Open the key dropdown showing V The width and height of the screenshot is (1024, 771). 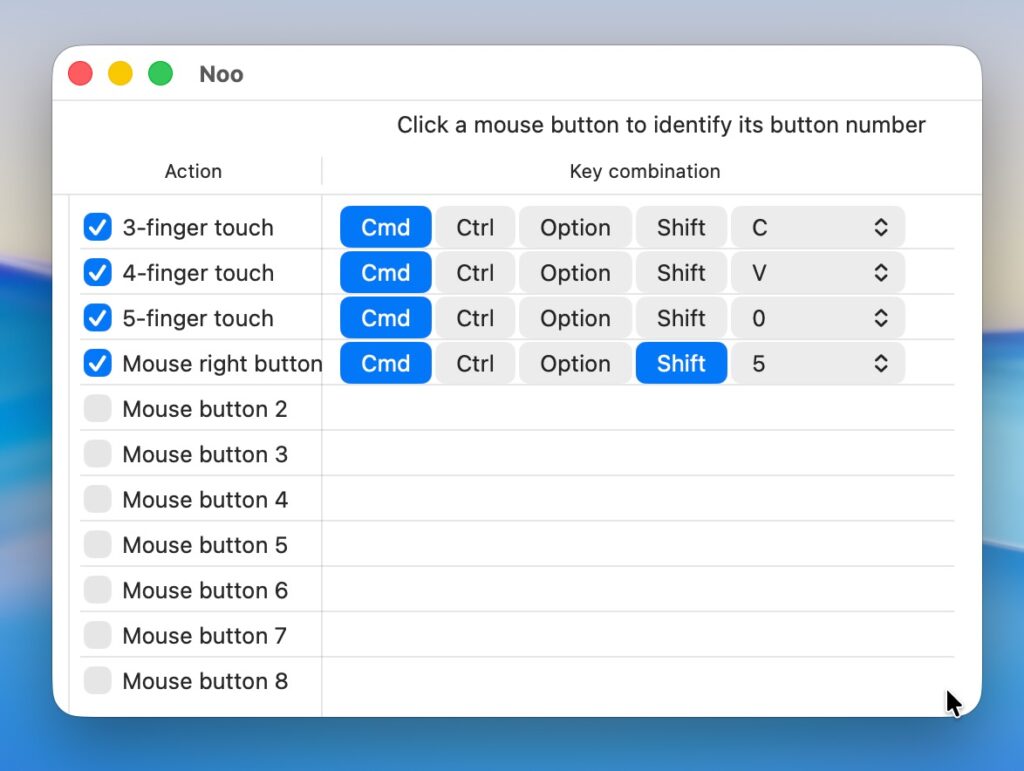818,273
